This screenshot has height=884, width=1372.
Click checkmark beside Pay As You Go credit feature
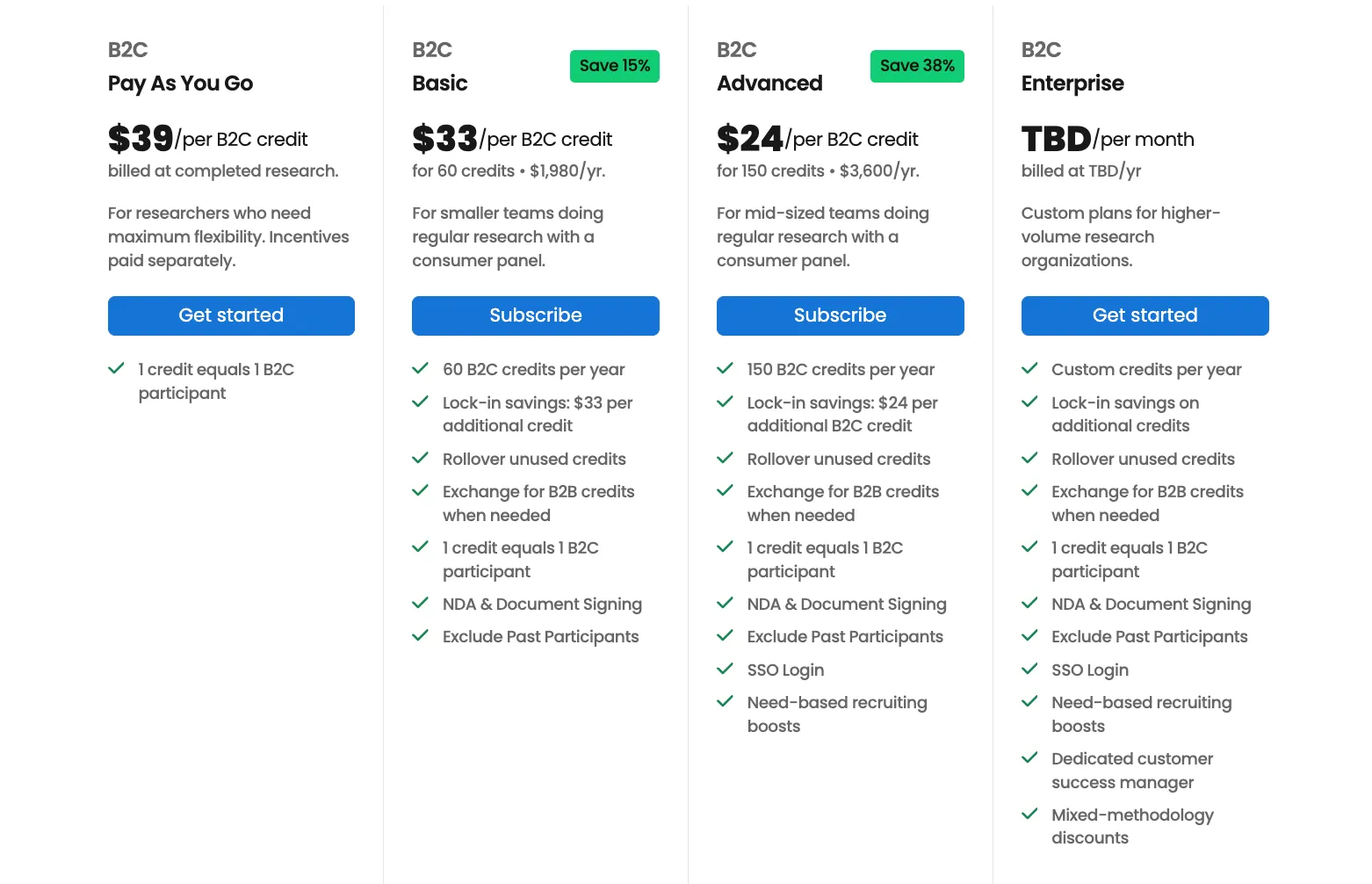pyautogui.click(x=116, y=368)
